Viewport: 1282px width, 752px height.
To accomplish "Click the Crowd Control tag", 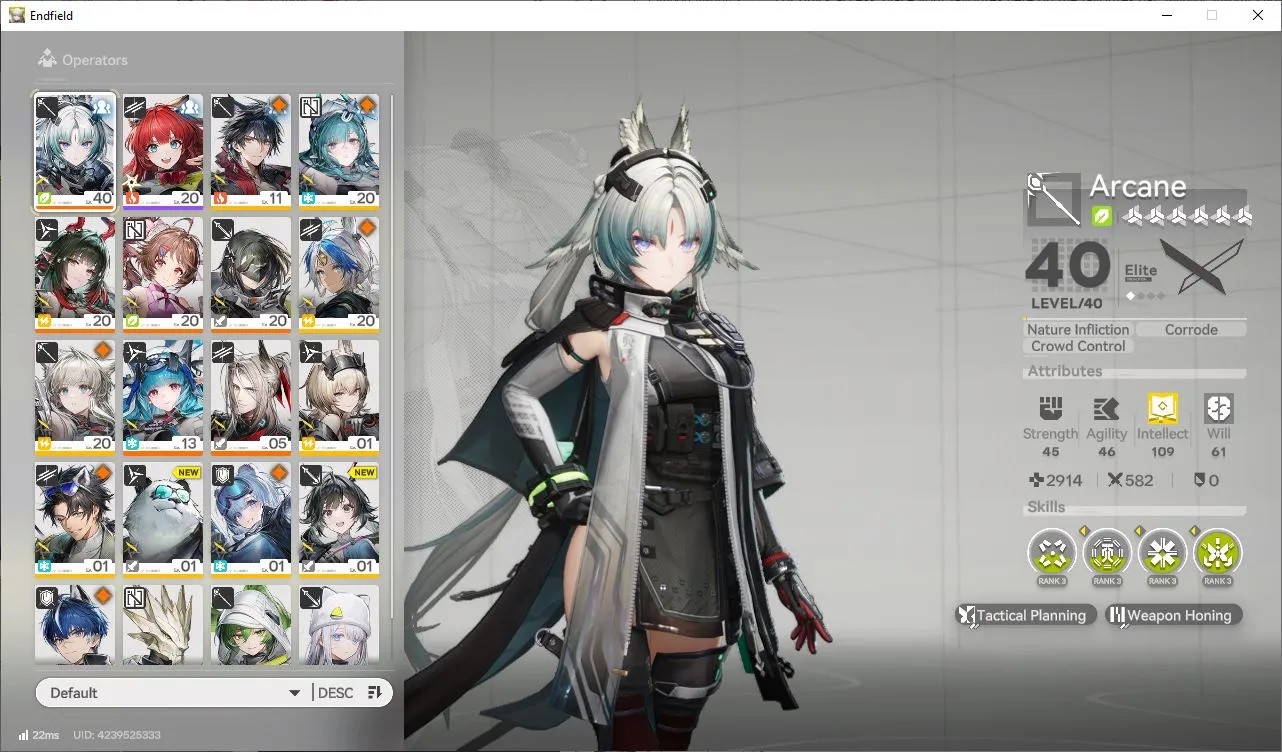I will click(1078, 346).
